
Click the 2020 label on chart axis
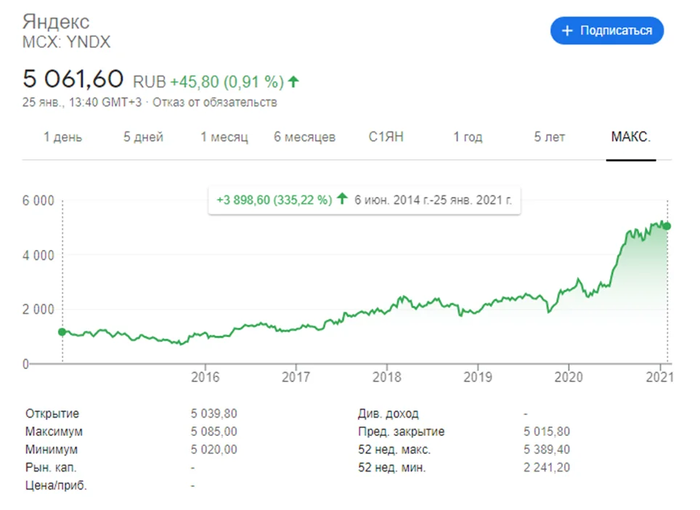point(569,377)
